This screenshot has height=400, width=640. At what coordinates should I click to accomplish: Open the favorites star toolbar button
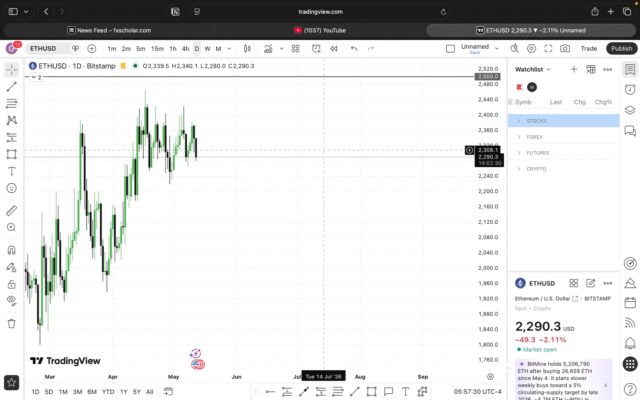(11, 382)
